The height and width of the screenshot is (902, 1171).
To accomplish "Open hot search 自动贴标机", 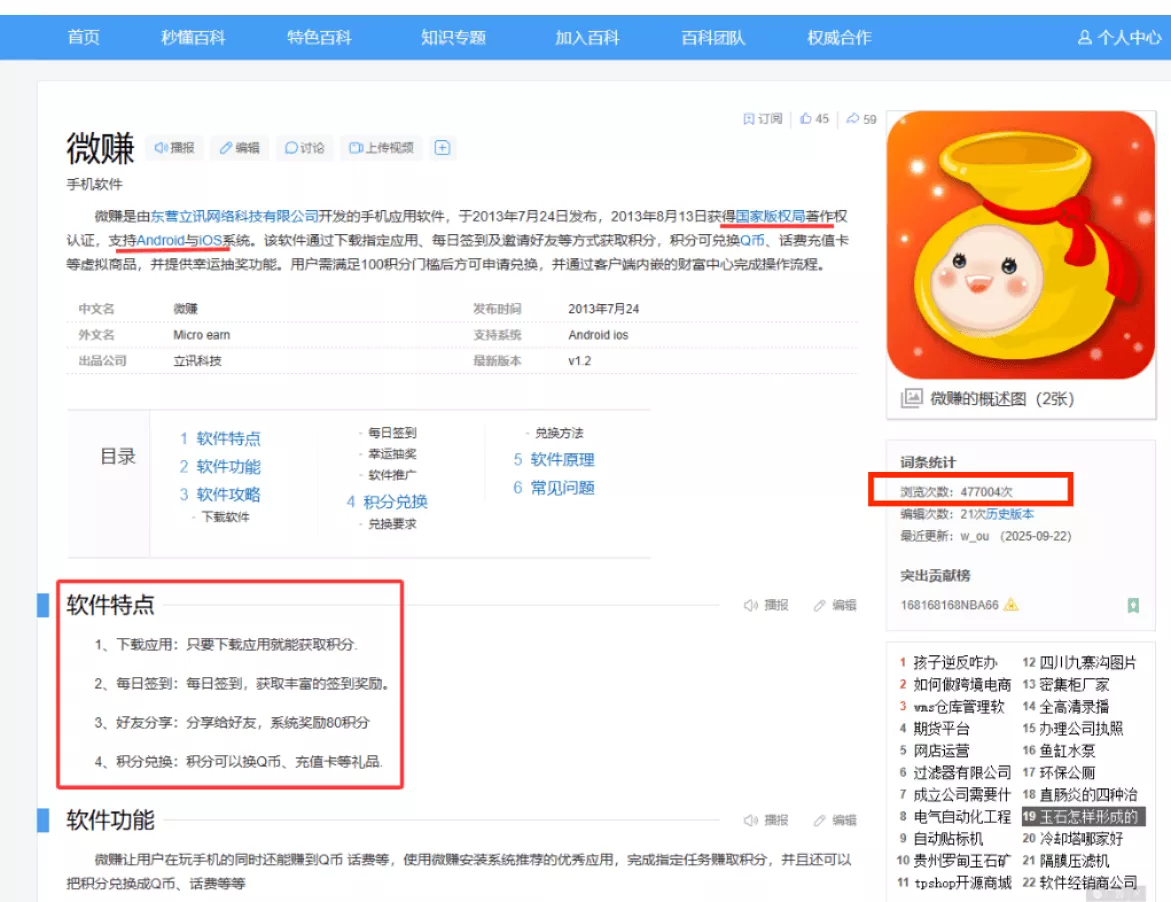I will [948, 839].
